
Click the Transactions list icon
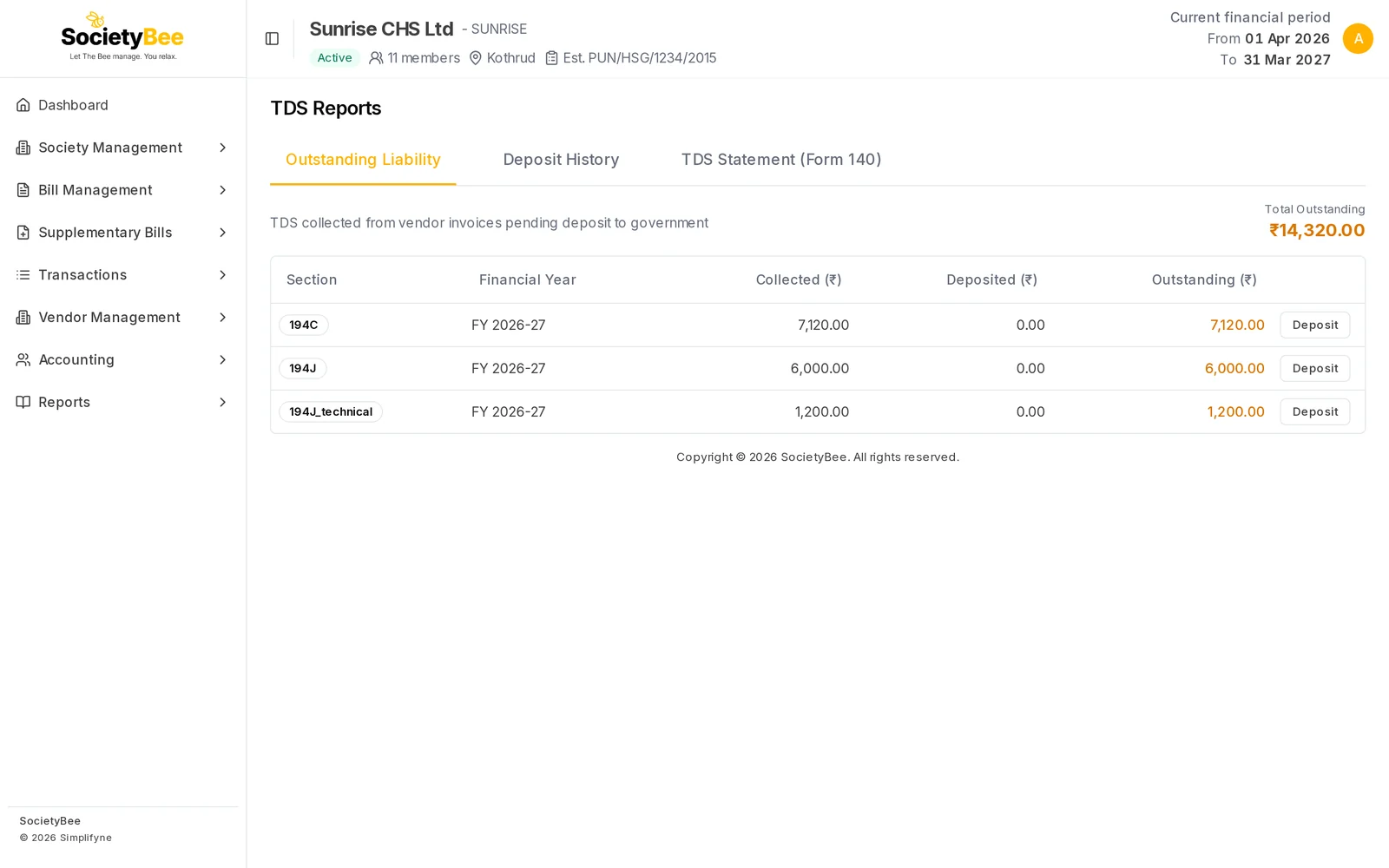click(x=23, y=275)
